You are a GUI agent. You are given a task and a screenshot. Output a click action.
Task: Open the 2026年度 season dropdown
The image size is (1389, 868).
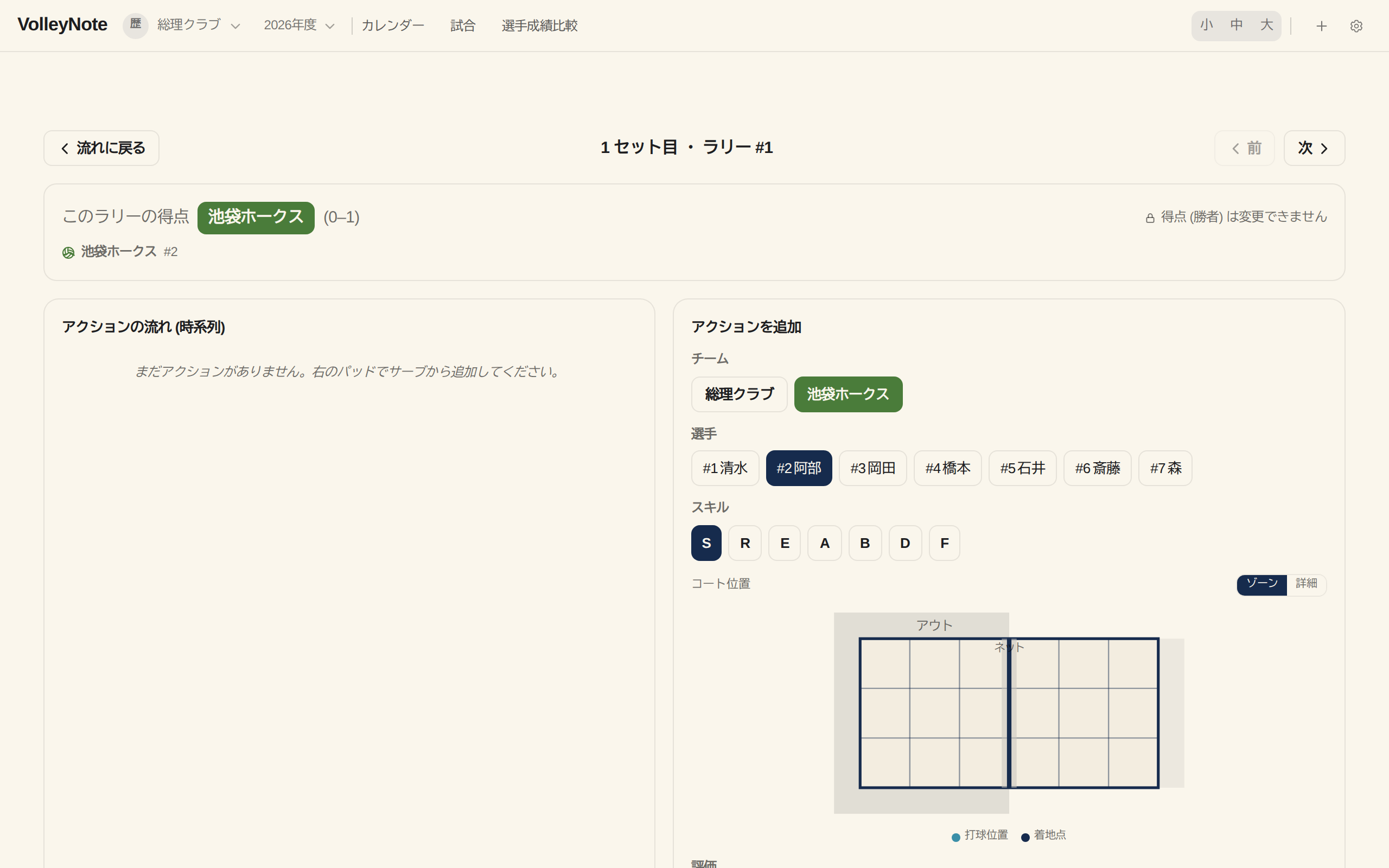coord(298,25)
